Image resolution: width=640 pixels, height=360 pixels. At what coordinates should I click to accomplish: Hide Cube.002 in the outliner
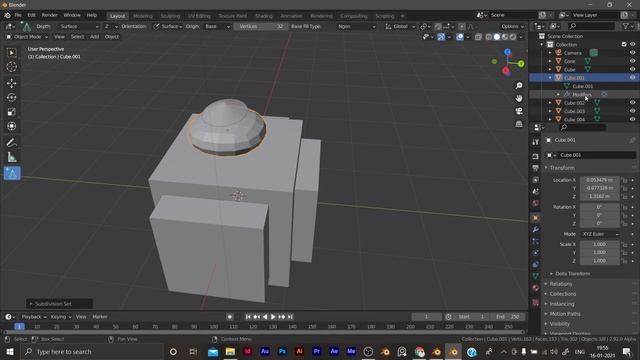pos(632,103)
